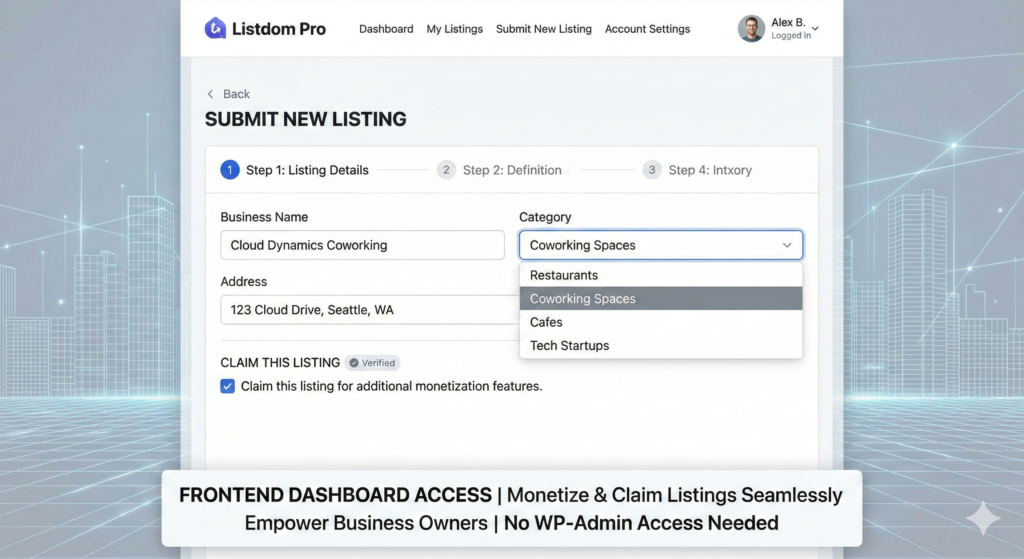The width and height of the screenshot is (1024, 559).
Task: Click the sparkle icon in bottom corner
Action: click(982, 518)
